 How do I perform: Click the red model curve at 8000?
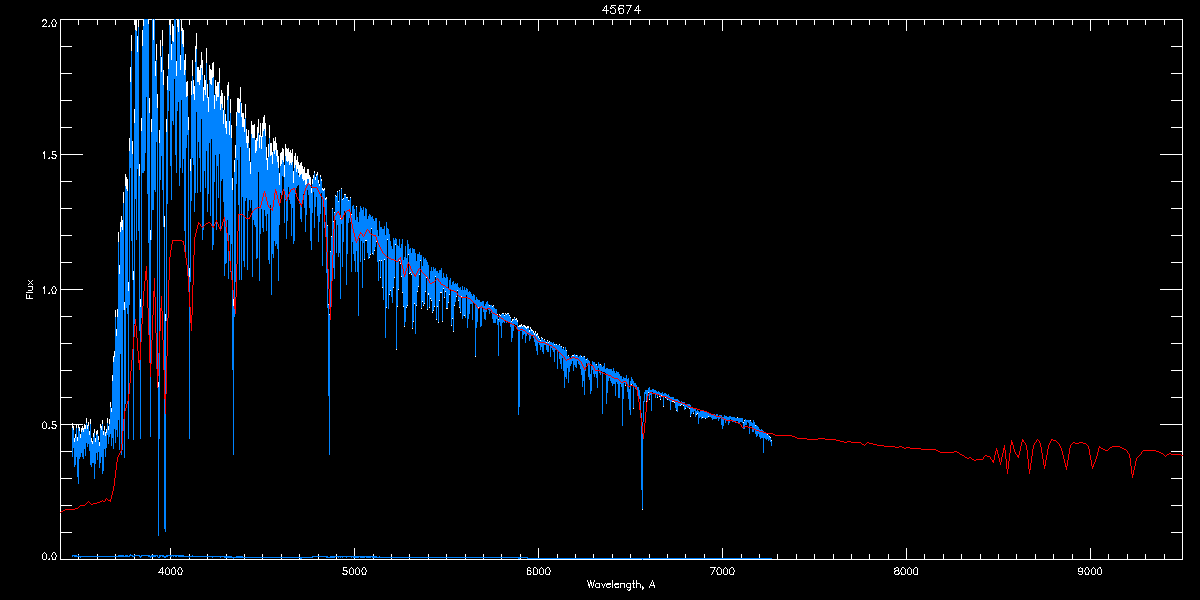click(906, 445)
